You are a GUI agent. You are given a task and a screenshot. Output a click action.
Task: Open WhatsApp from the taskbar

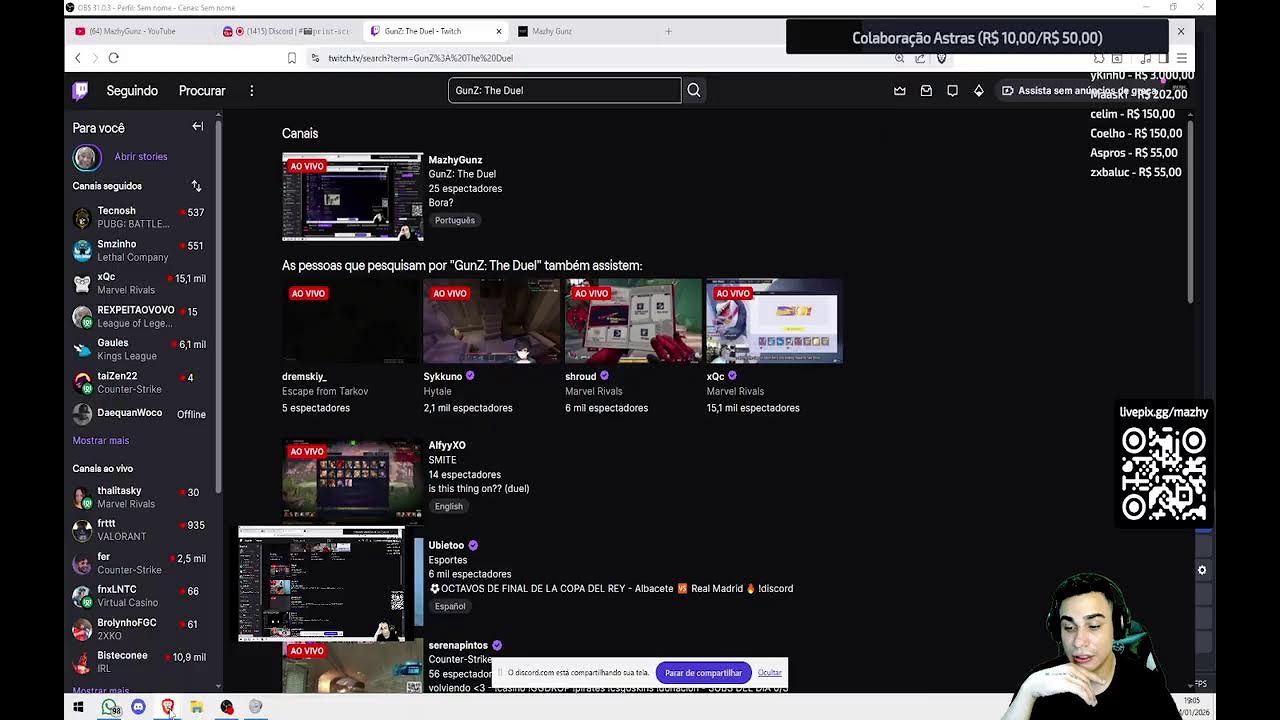click(109, 707)
